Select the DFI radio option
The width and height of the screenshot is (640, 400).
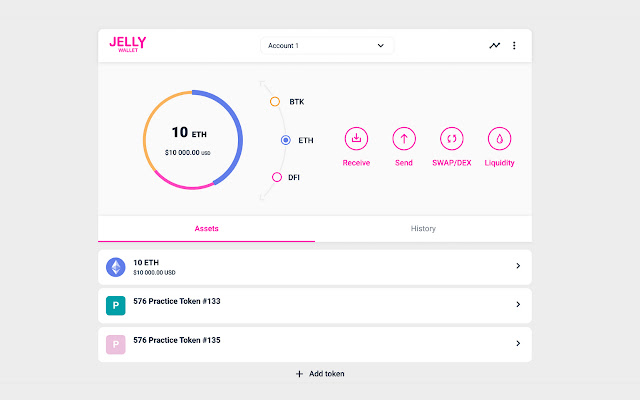[x=277, y=177]
